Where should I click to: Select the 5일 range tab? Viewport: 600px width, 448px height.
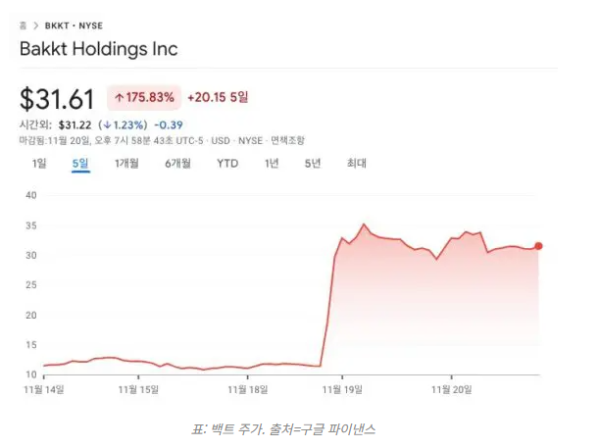click(80, 163)
